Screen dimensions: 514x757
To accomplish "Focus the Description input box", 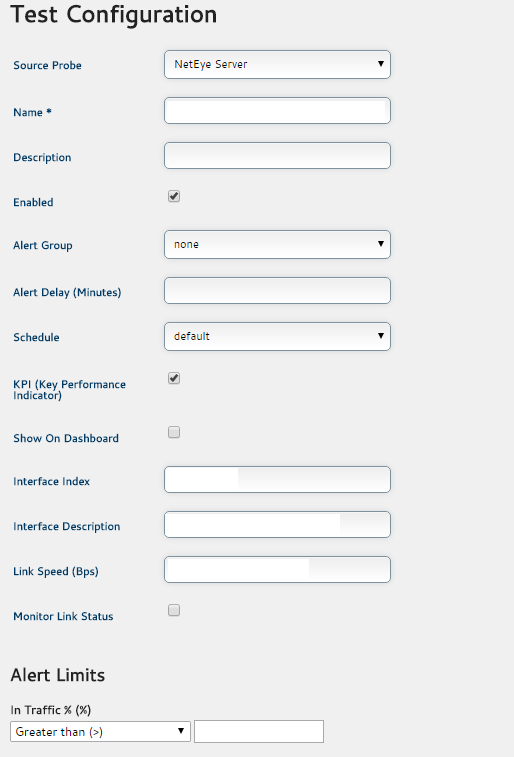I will [277, 155].
